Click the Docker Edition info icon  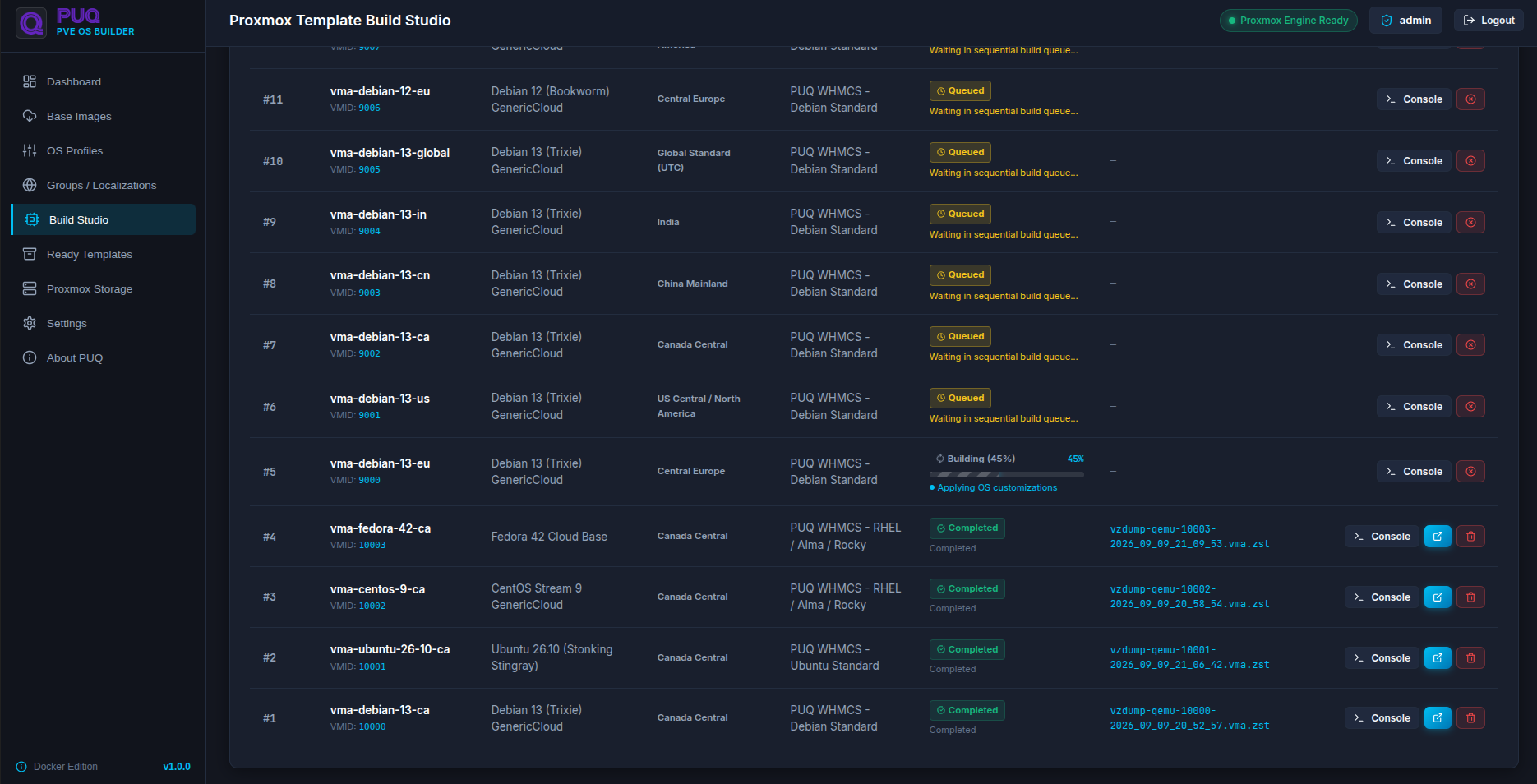click(x=21, y=767)
